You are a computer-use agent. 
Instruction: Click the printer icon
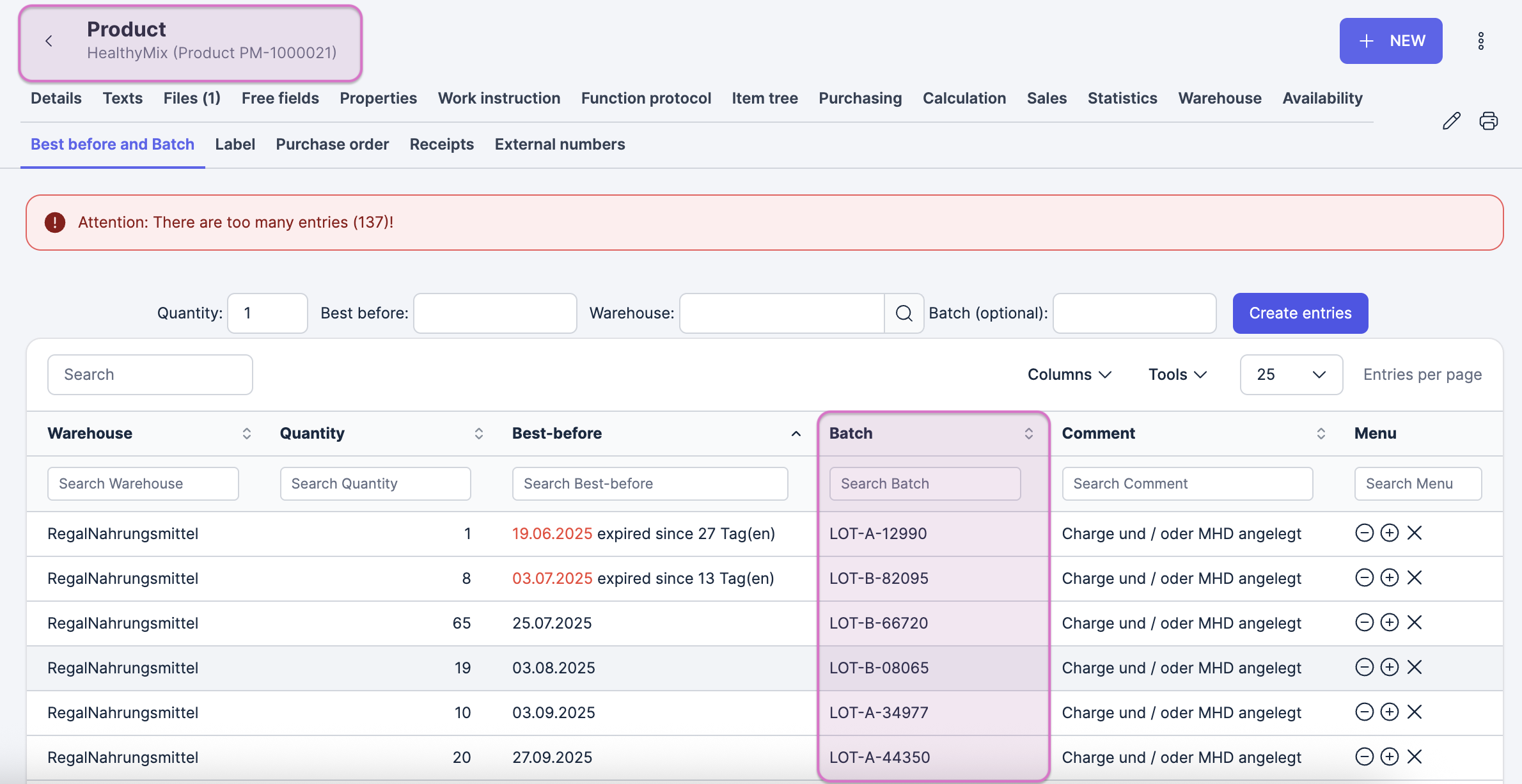tap(1488, 121)
